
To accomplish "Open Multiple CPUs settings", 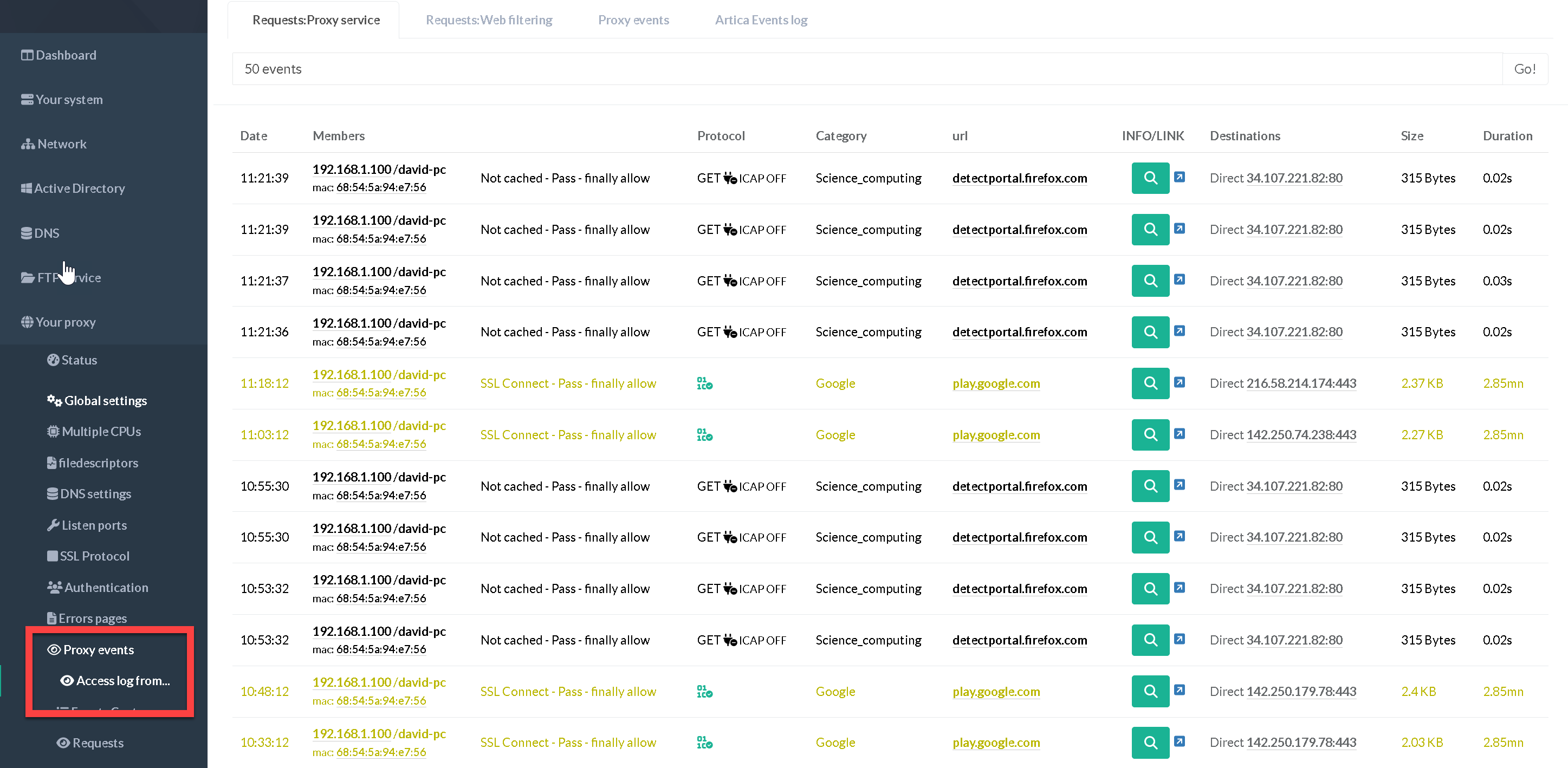I will 100,432.
